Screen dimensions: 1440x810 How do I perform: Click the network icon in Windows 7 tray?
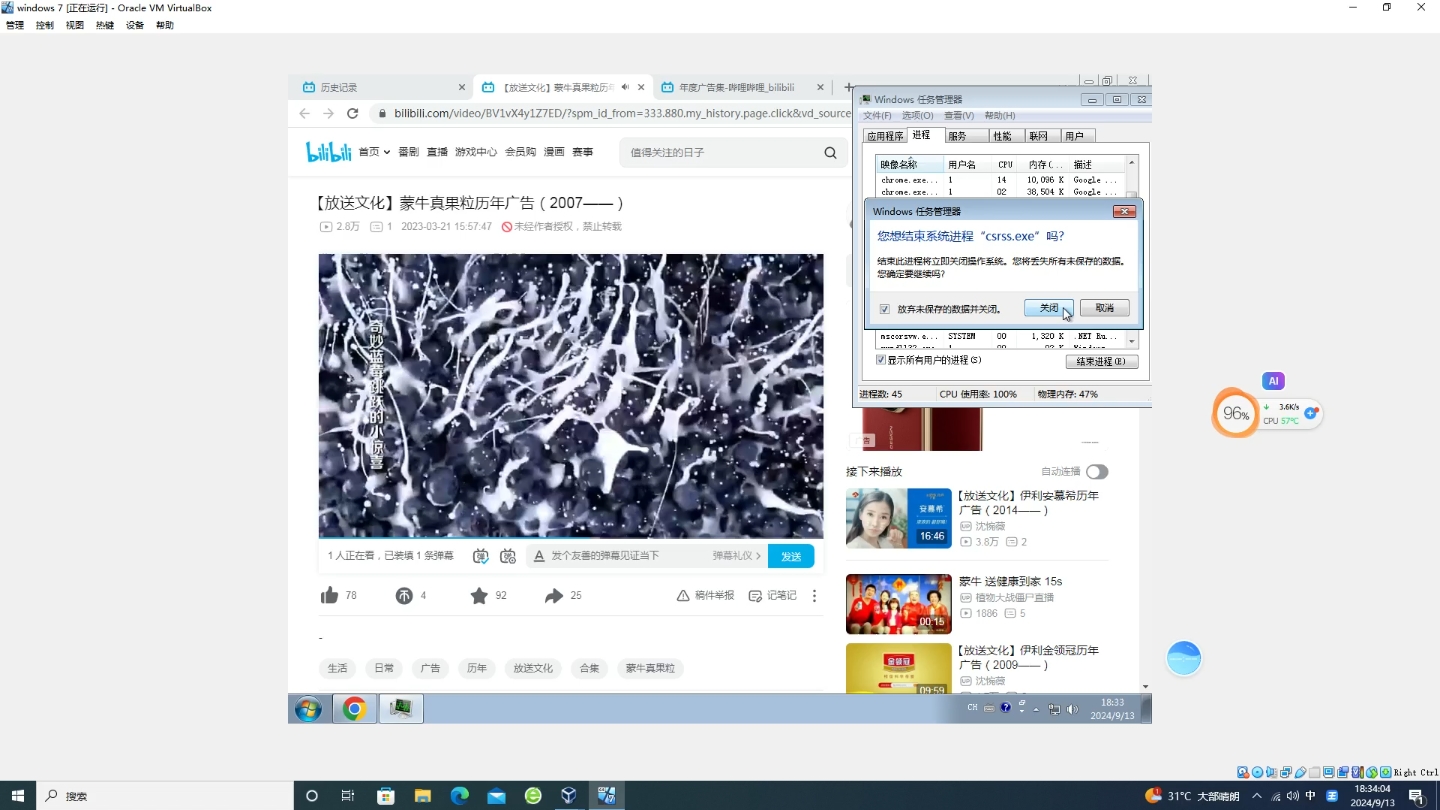coord(1054,709)
